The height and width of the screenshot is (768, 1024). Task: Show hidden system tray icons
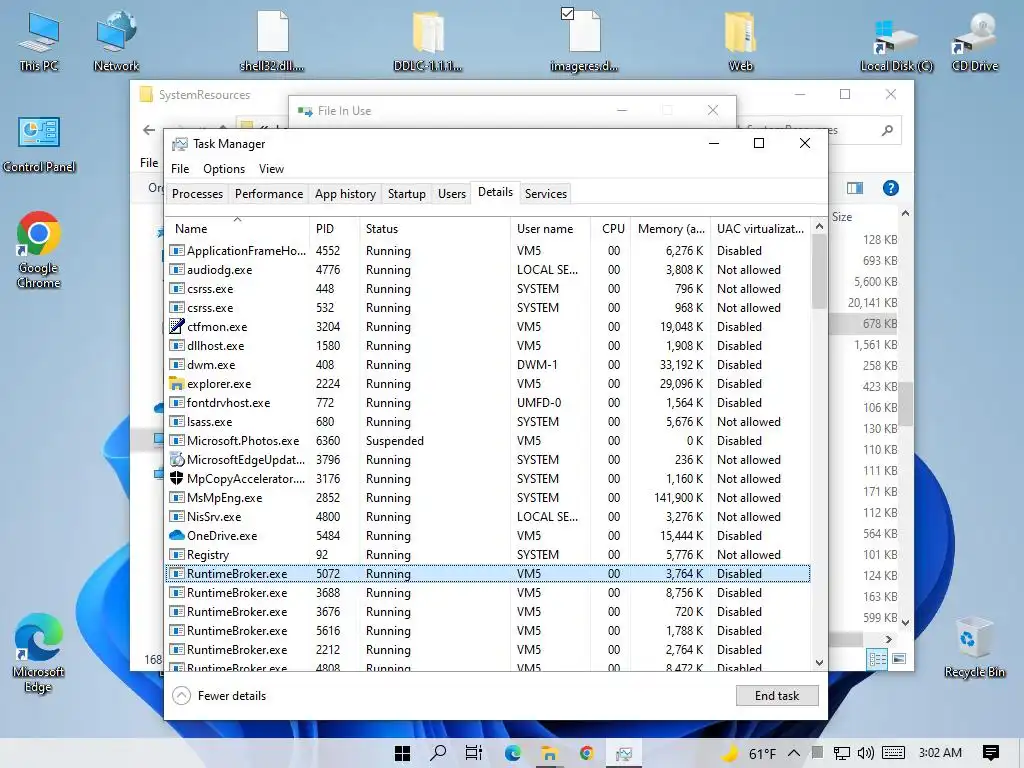794,753
